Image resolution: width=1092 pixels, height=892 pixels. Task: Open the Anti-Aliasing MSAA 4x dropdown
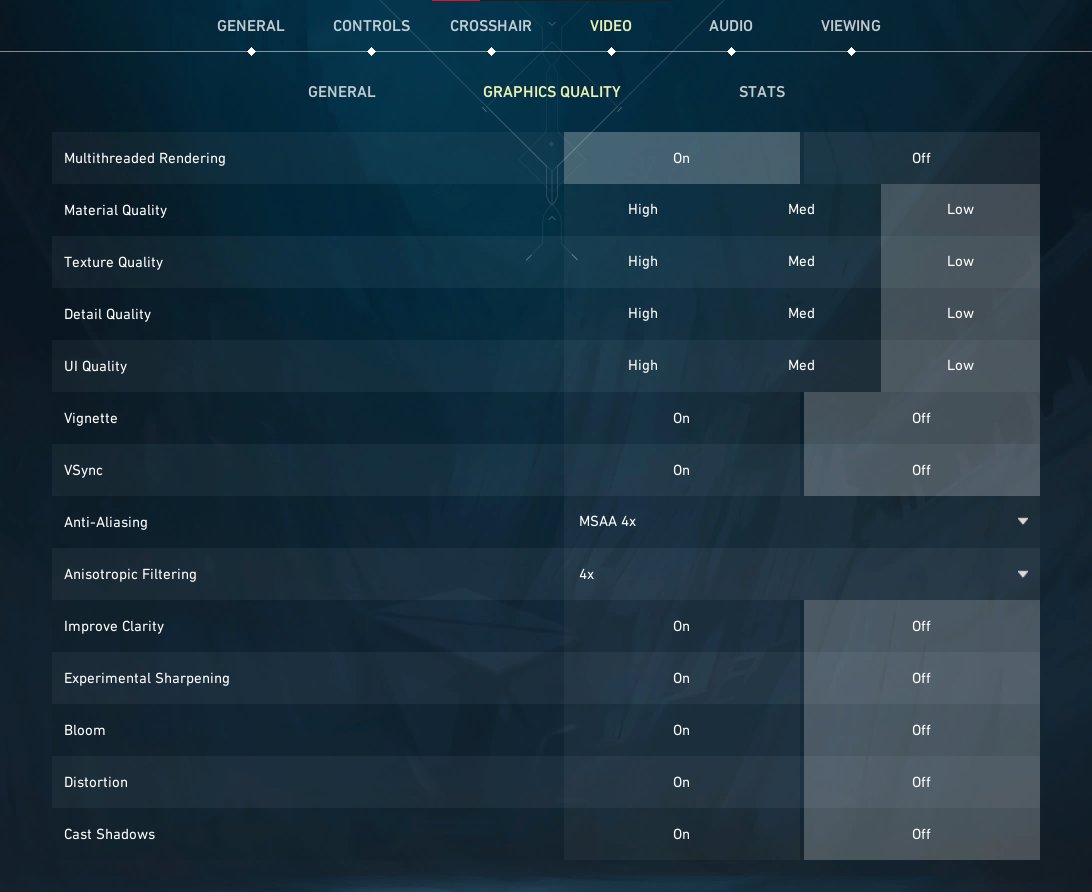[802, 522]
